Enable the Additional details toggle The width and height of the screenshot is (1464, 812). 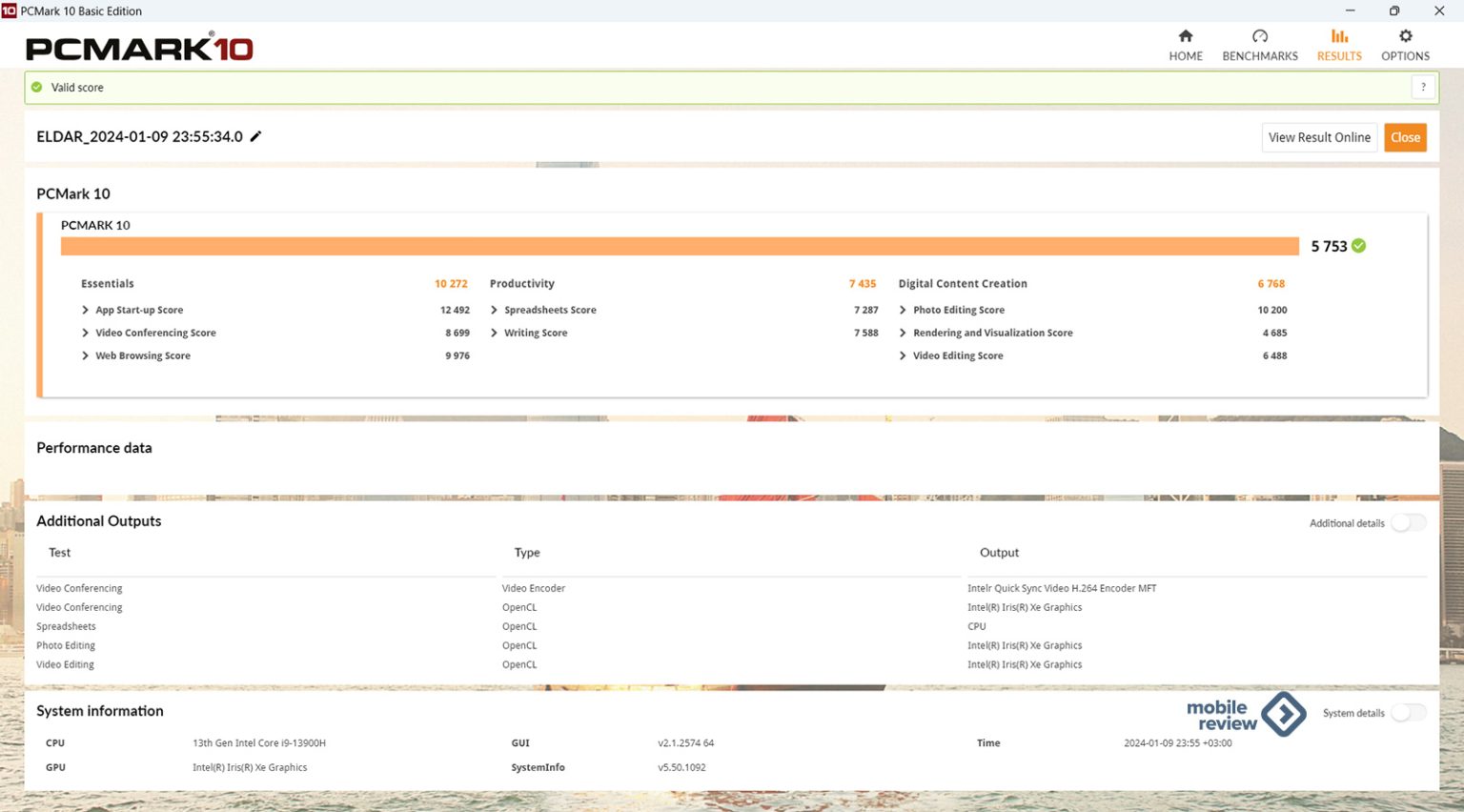click(1408, 522)
